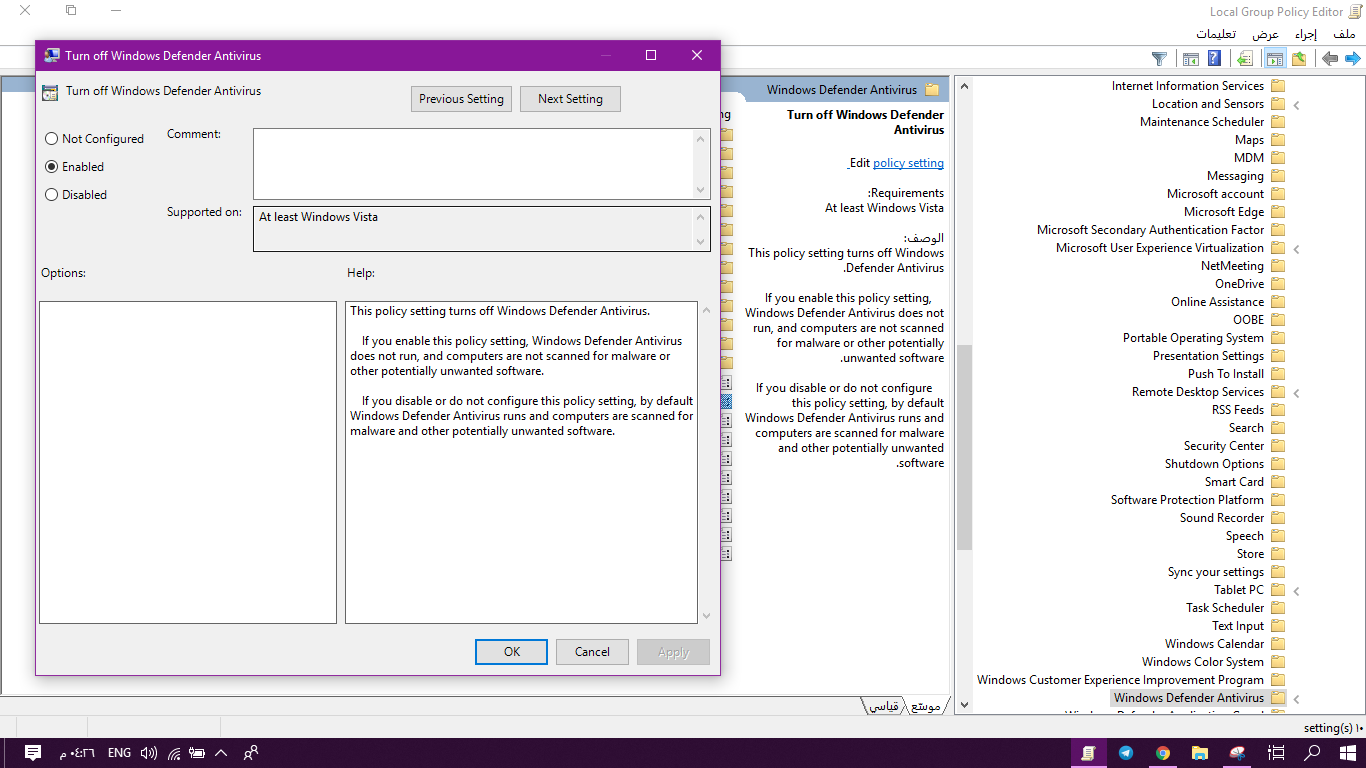Click the OneDrive folder icon in tree

pyautogui.click(x=1278, y=284)
